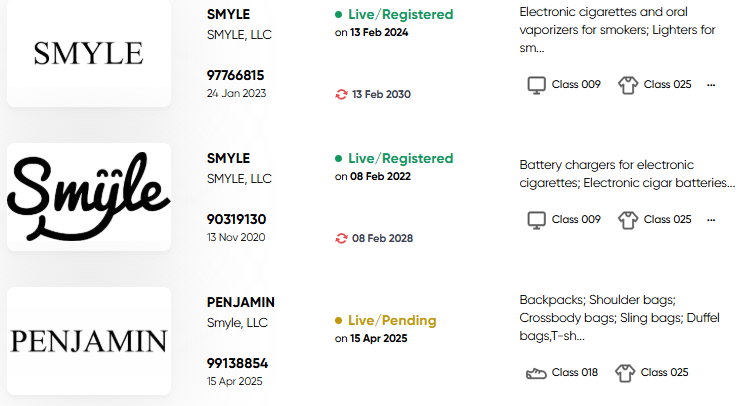Open serial number 99138854
This screenshot has width=745, height=406.
coord(237,363)
